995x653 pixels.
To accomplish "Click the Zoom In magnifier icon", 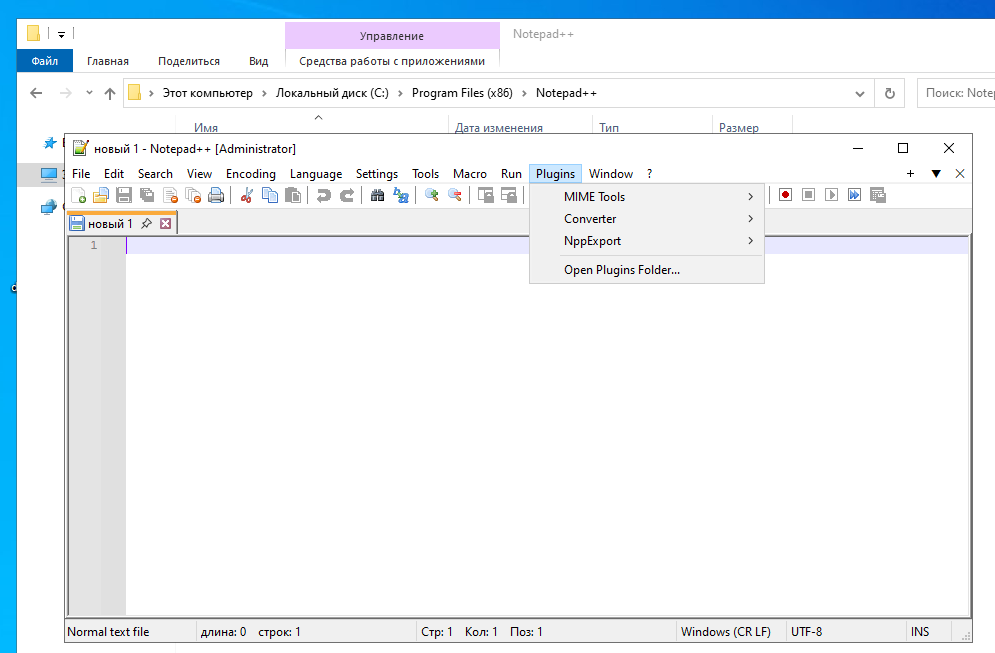I will click(x=432, y=195).
